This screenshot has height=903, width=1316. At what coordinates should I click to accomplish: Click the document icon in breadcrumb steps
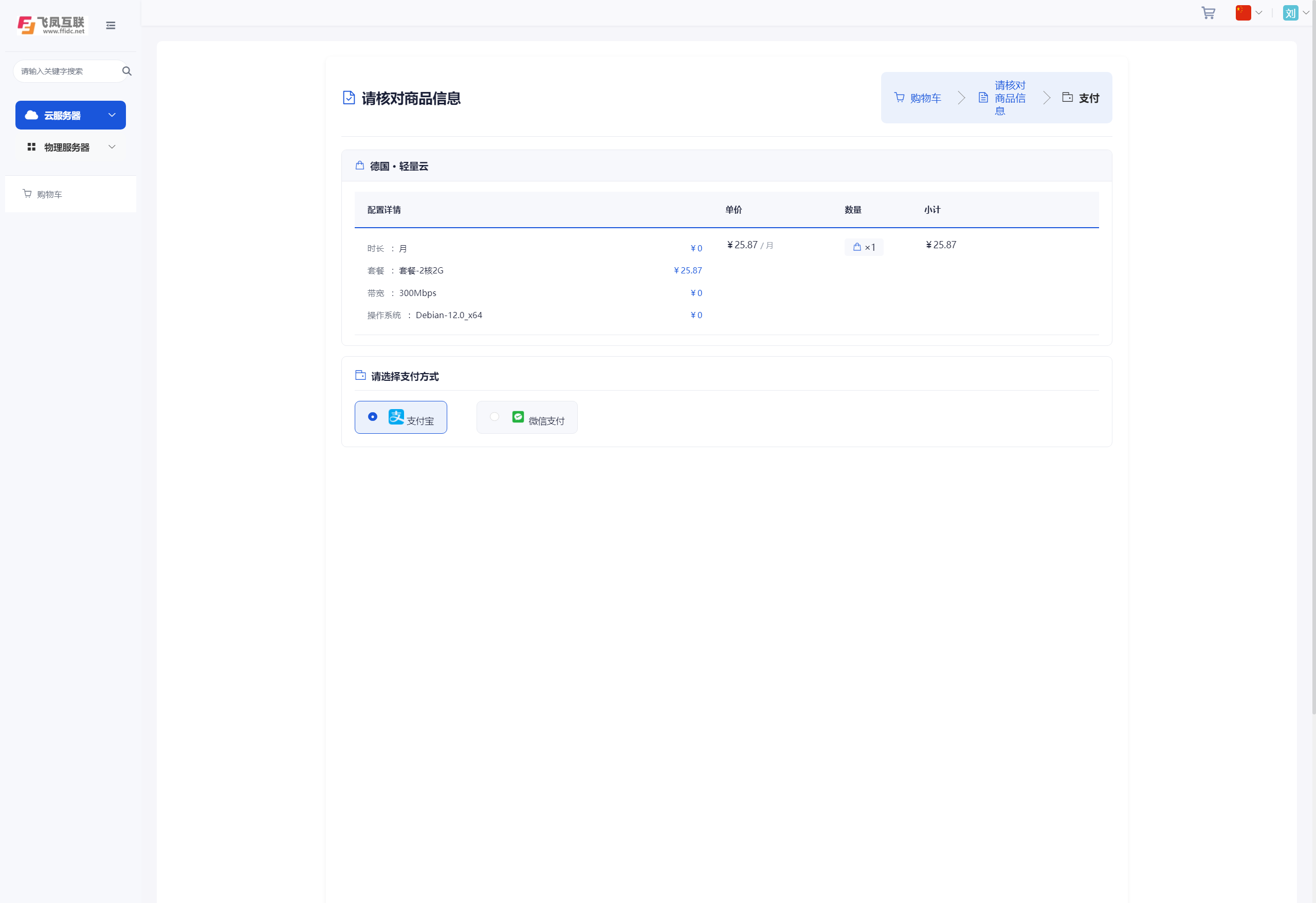coord(983,97)
